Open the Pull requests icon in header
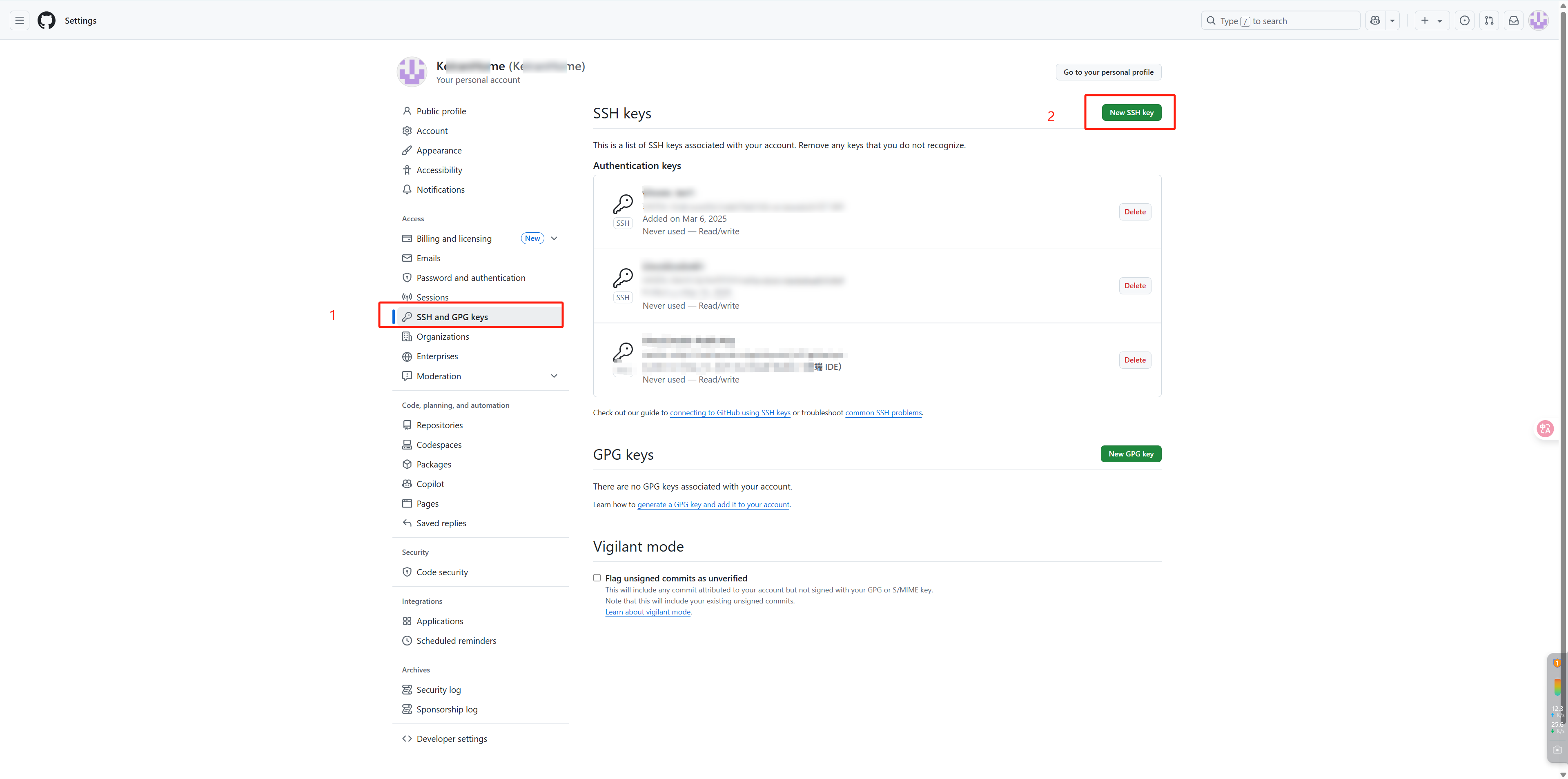This screenshot has height=779, width=1568. 1489,21
